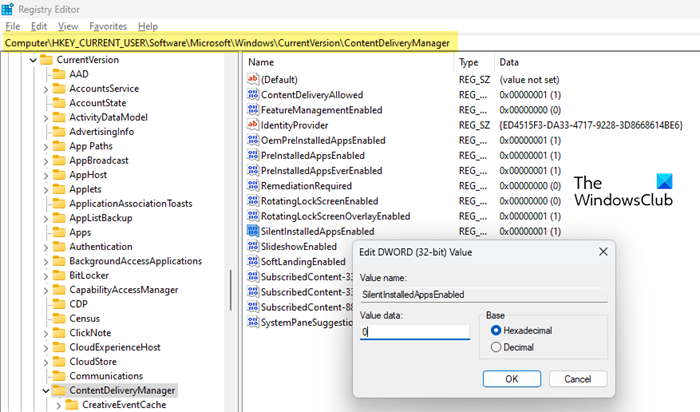This screenshot has height=412, width=700.
Task: Expand the AccountsService key
Action: point(46,89)
